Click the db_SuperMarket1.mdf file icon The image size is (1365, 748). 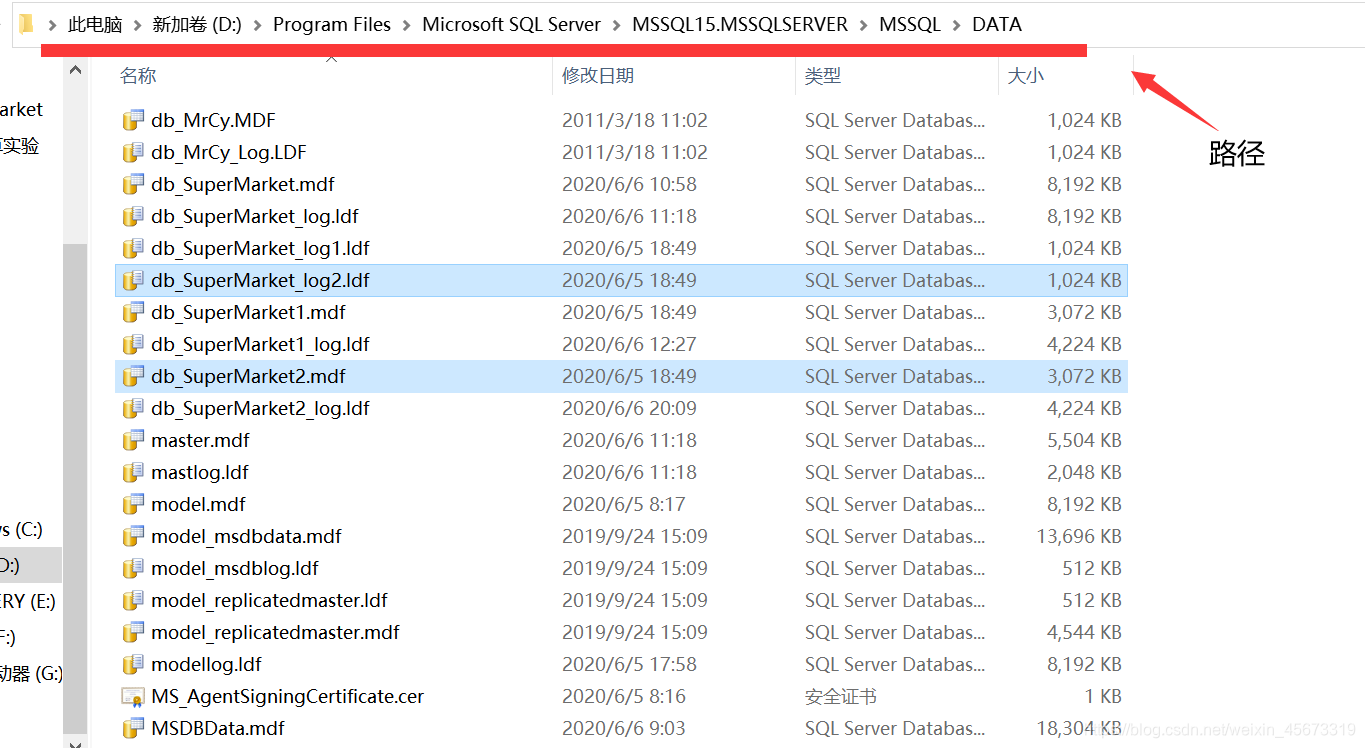[x=132, y=312]
